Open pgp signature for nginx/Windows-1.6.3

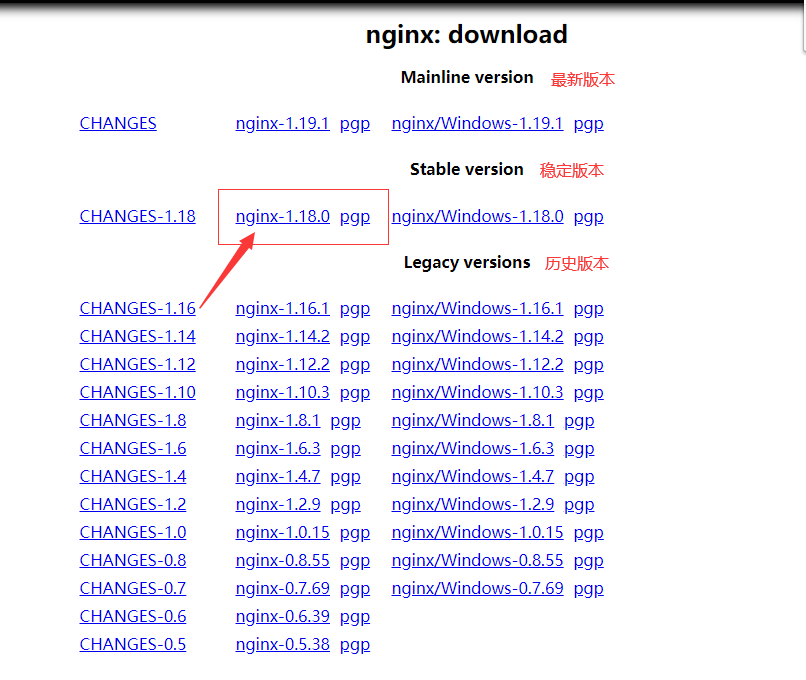tap(579, 449)
